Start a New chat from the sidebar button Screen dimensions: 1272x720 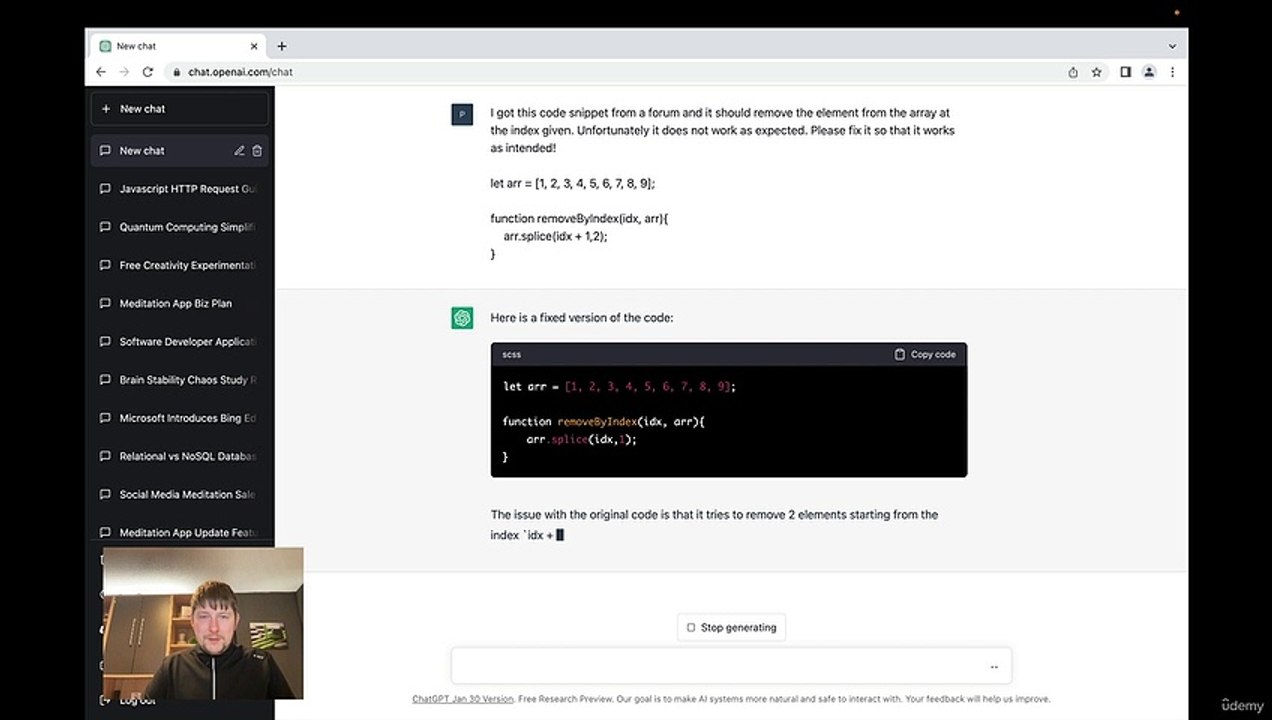pyautogui.click(x=180, y=108)
